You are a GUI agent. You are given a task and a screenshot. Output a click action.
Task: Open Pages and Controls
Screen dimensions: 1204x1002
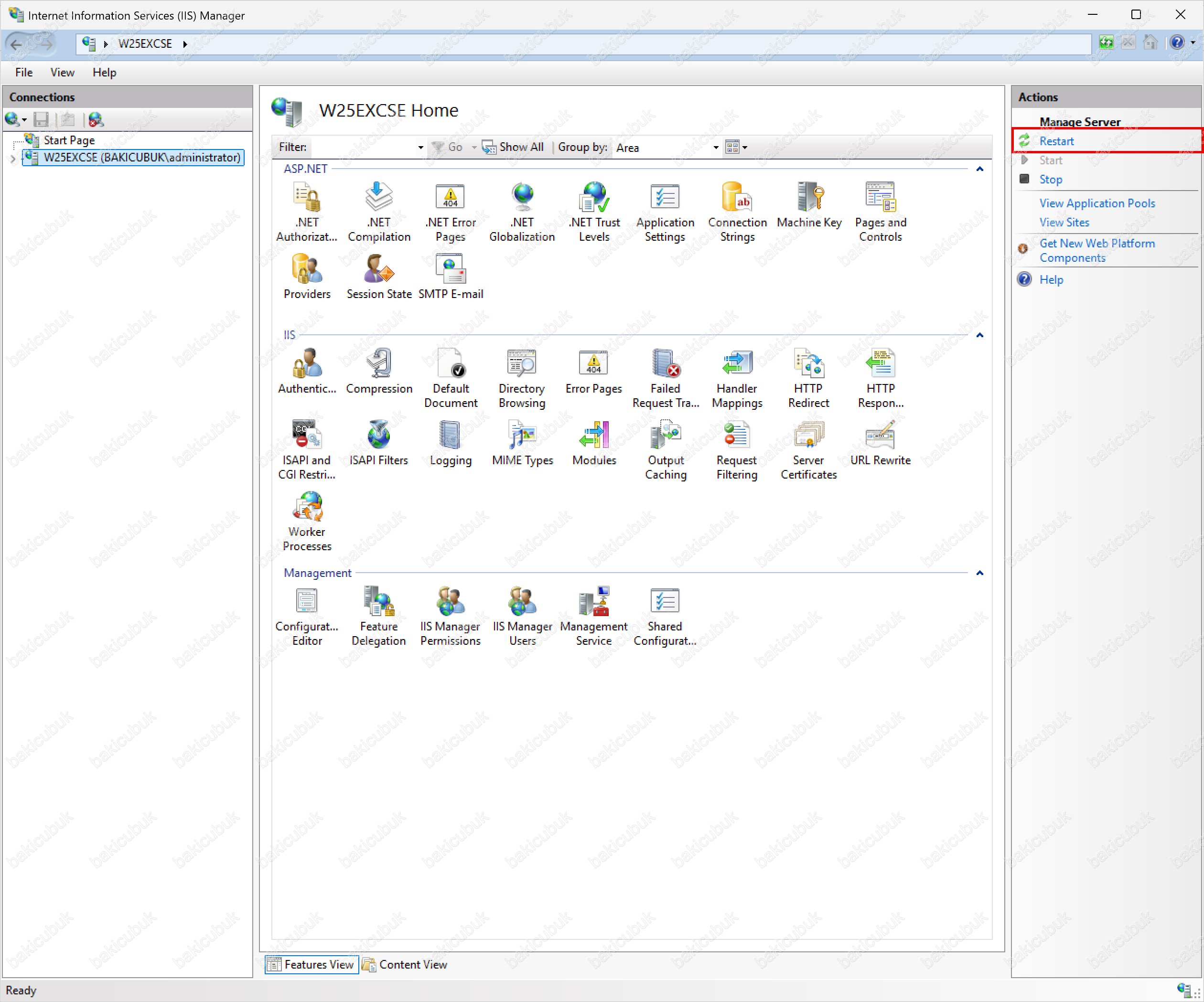pos(881,212)
